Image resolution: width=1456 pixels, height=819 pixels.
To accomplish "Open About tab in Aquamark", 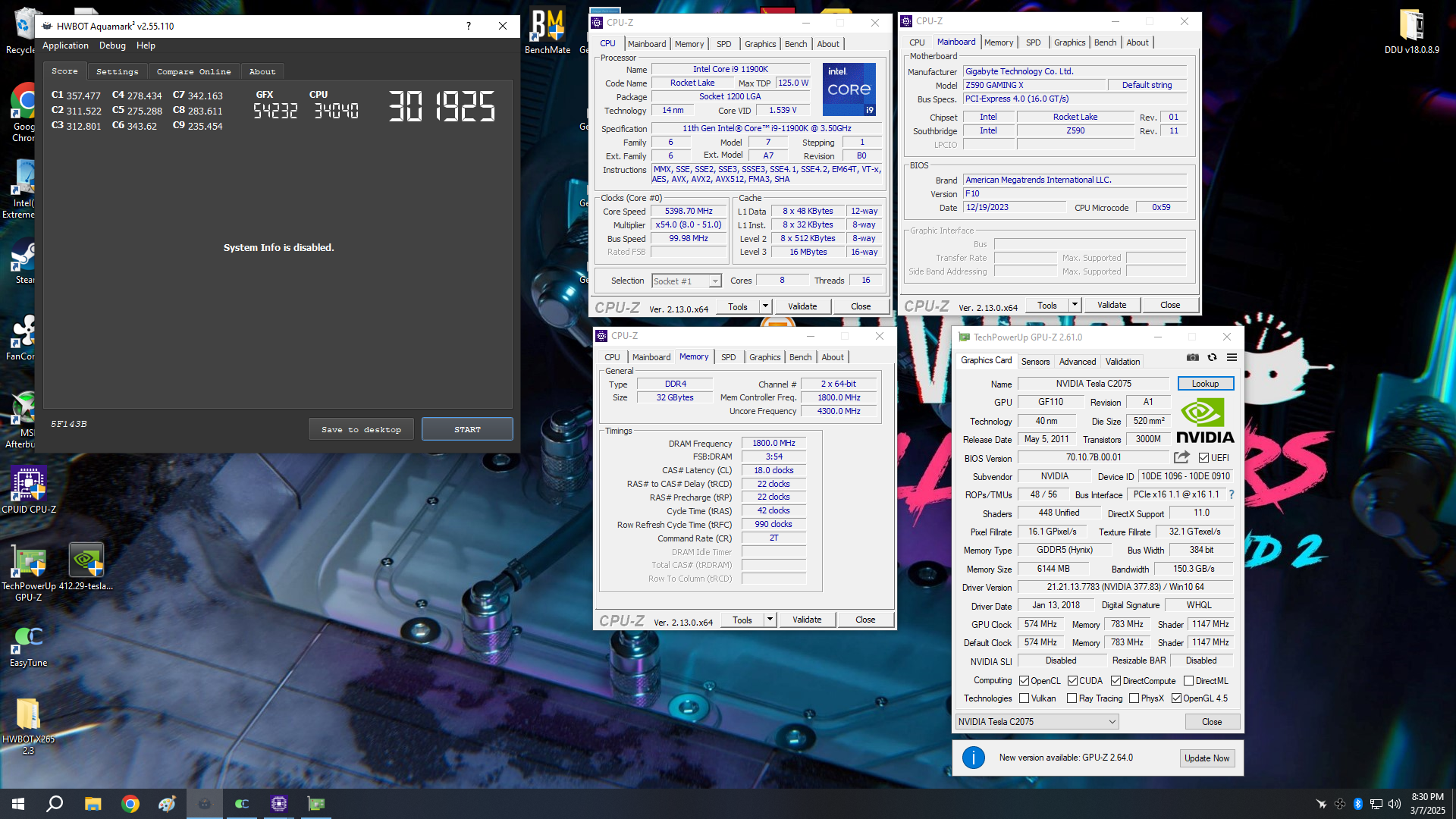I will 262,71.
